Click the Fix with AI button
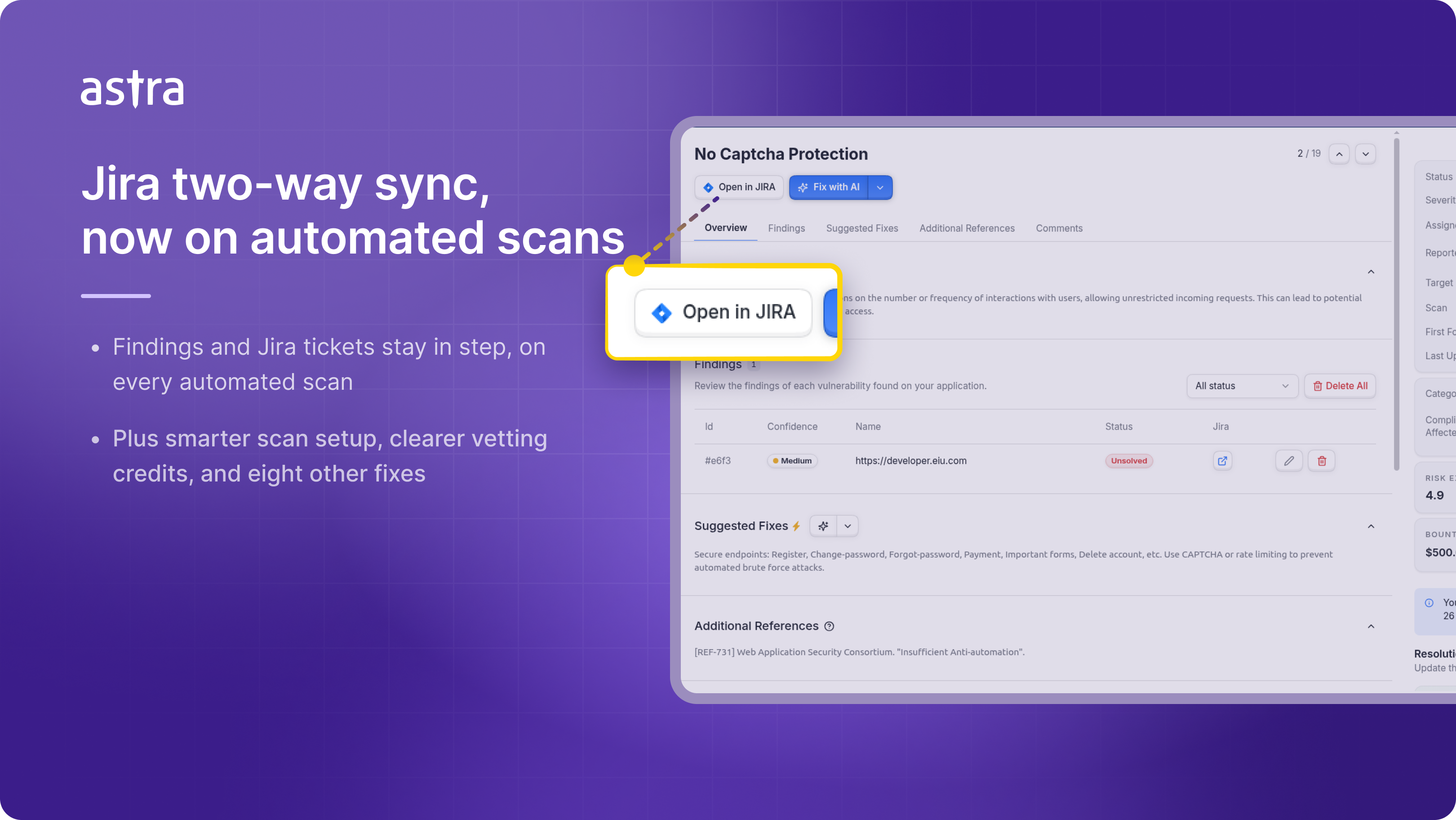 [x=829, y=187]
